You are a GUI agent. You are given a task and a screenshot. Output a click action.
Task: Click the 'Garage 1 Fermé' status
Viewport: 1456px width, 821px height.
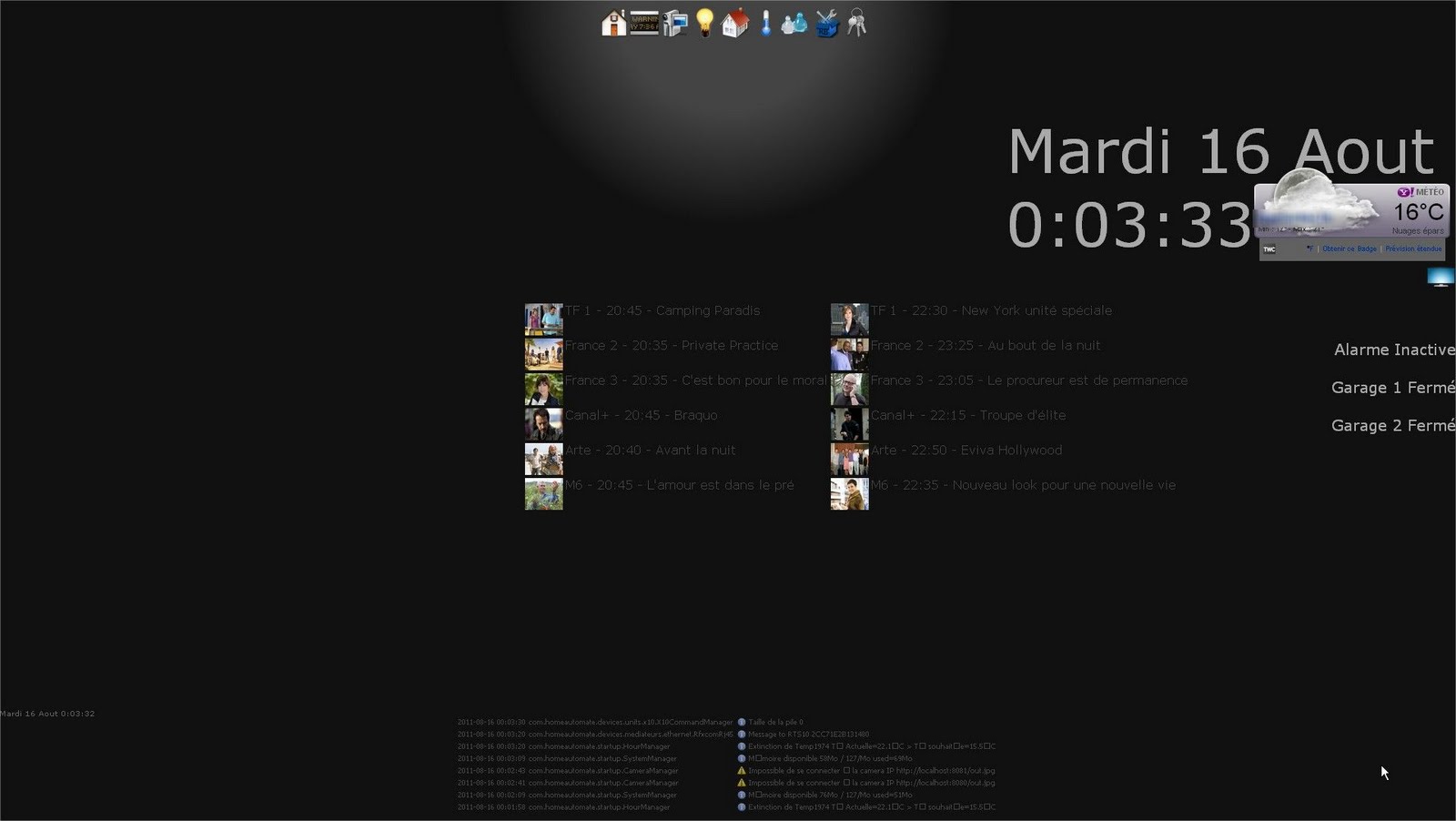tap(1393, 388)
